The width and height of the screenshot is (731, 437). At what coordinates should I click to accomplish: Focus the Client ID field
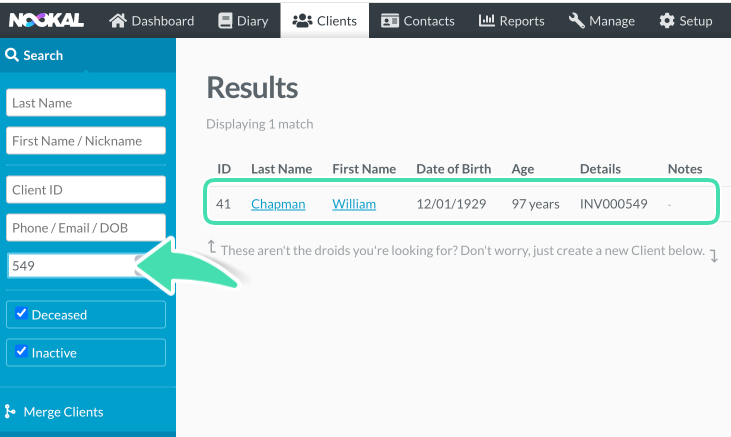click(86, 190)
